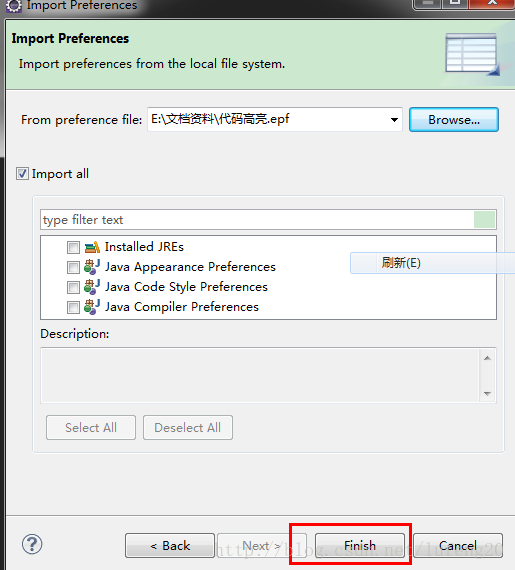Click the Description scrollbar down arrow
This screenshot has width=515, height=570.
[x=487, y=394]
